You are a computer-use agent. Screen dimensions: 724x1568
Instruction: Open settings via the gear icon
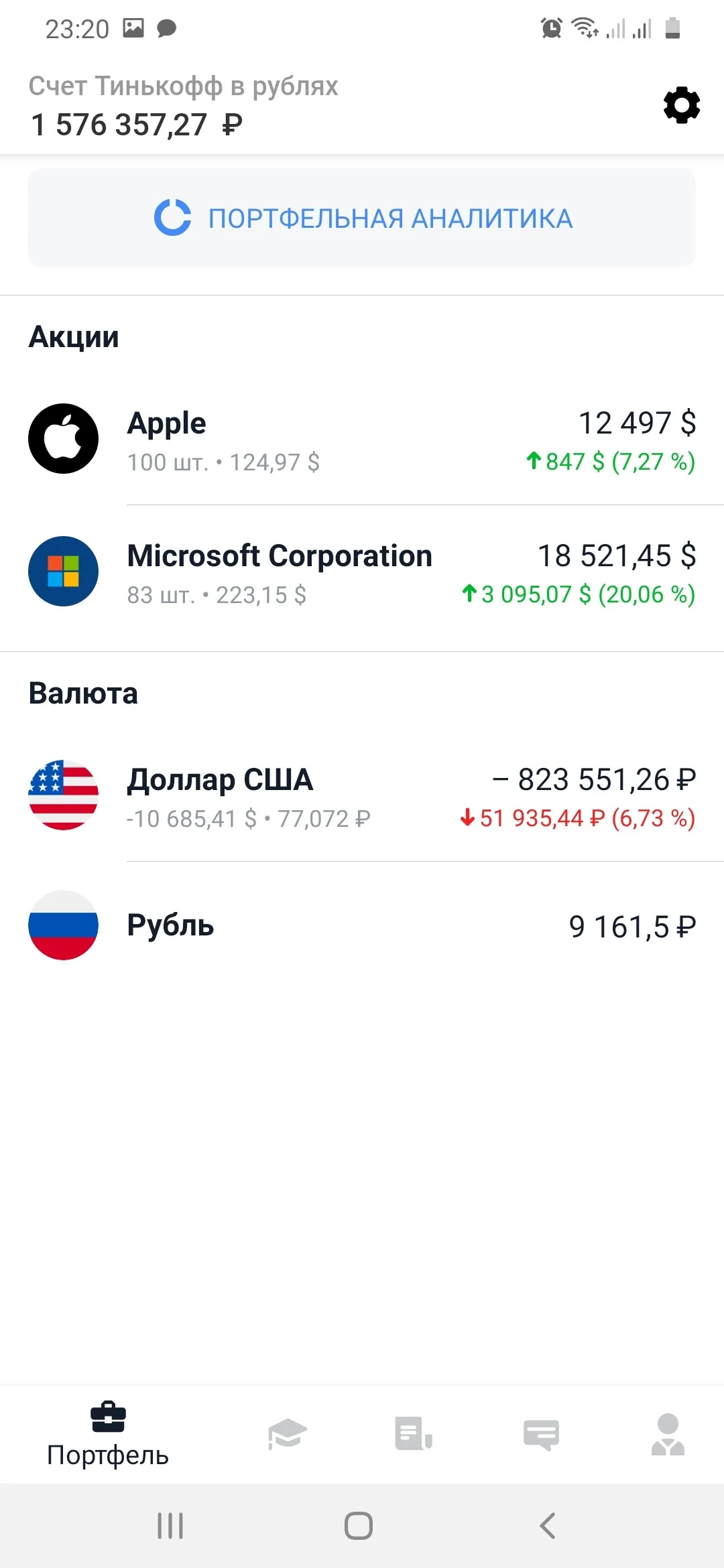pyautogui.click(x=682, y=105)
